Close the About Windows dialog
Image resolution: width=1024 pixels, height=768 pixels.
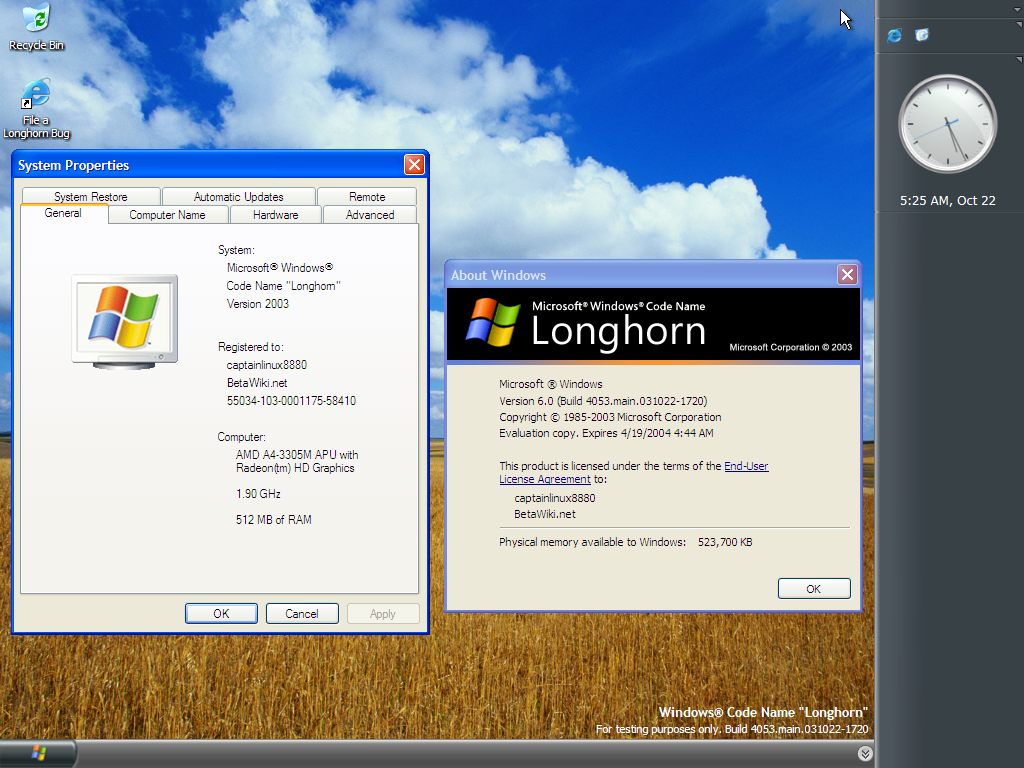pyautogui.click(x=847, y=274)
